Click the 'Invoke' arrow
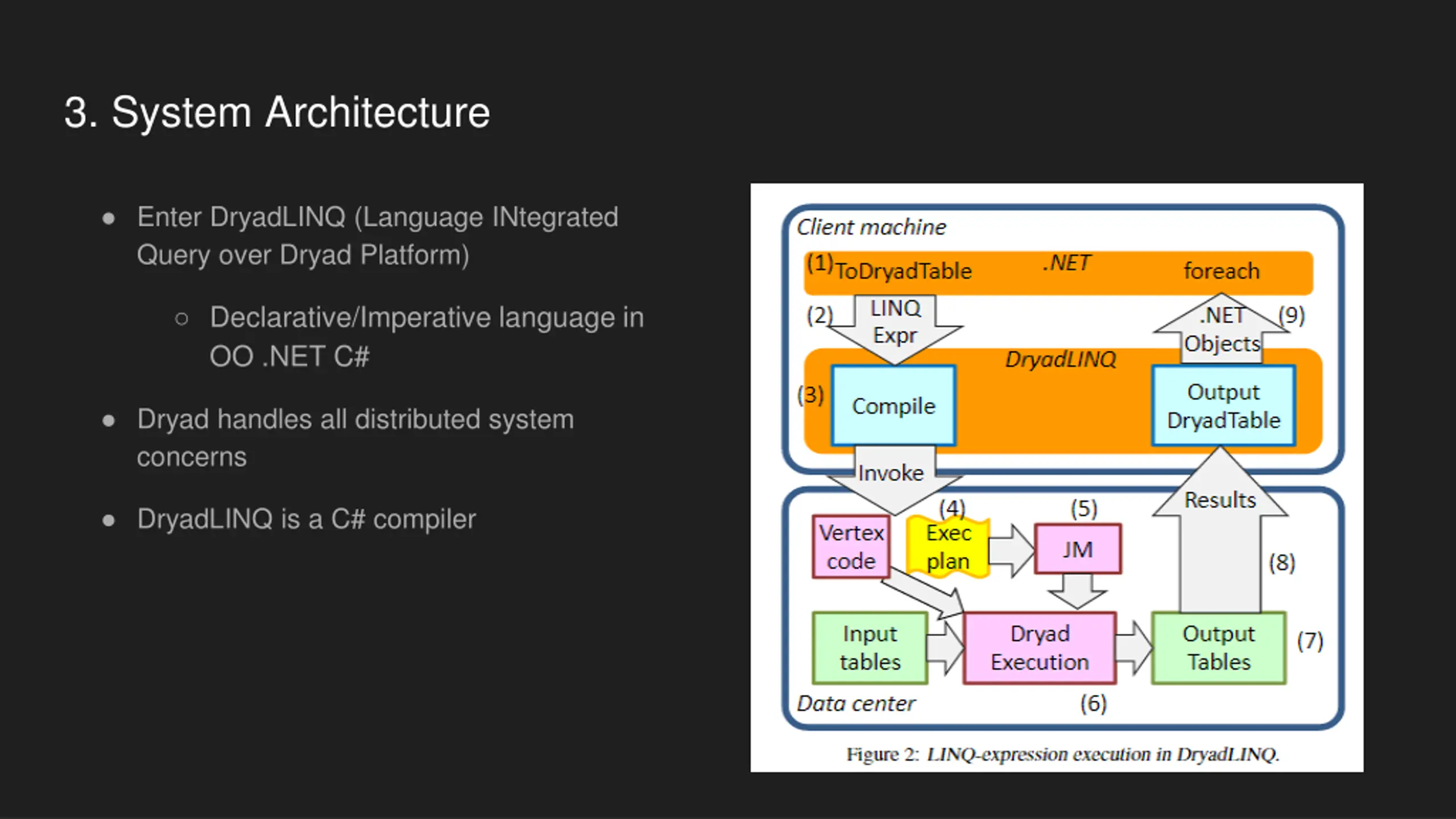The width and height of the screenshot is (1456, 819). [x=894, y=479]
